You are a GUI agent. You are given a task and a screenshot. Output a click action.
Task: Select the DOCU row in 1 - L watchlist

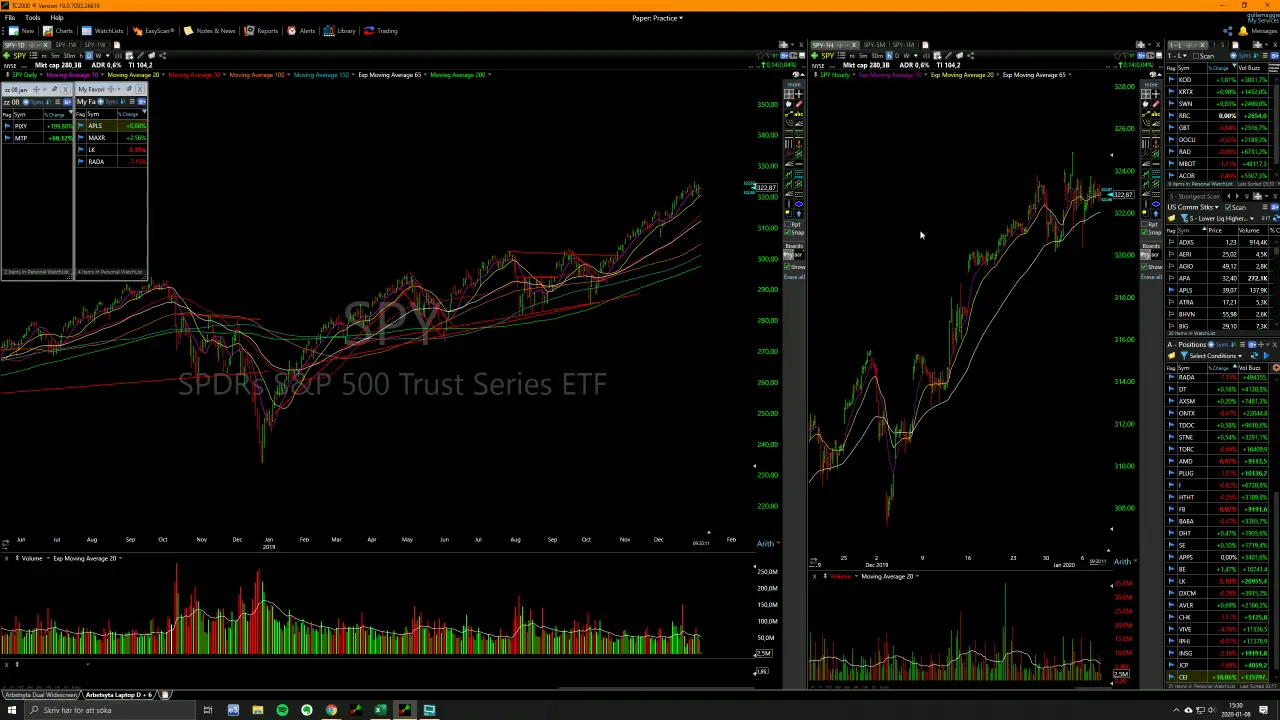tap(1222, 140)
